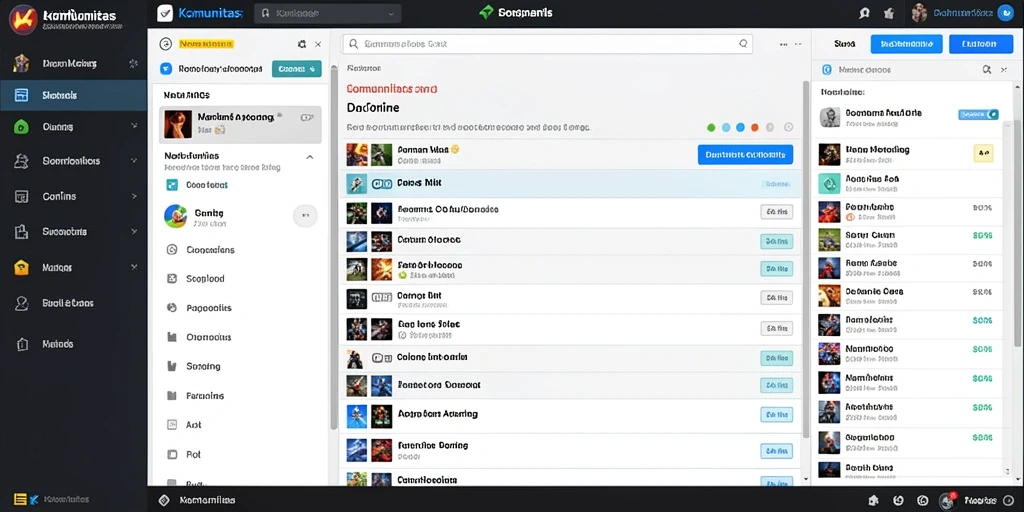The width and height of the screenshot is (1024, 512).
Task: Expand the green shield sidebar item chevron
Action: pyautogui.click(x=134, y=126)
